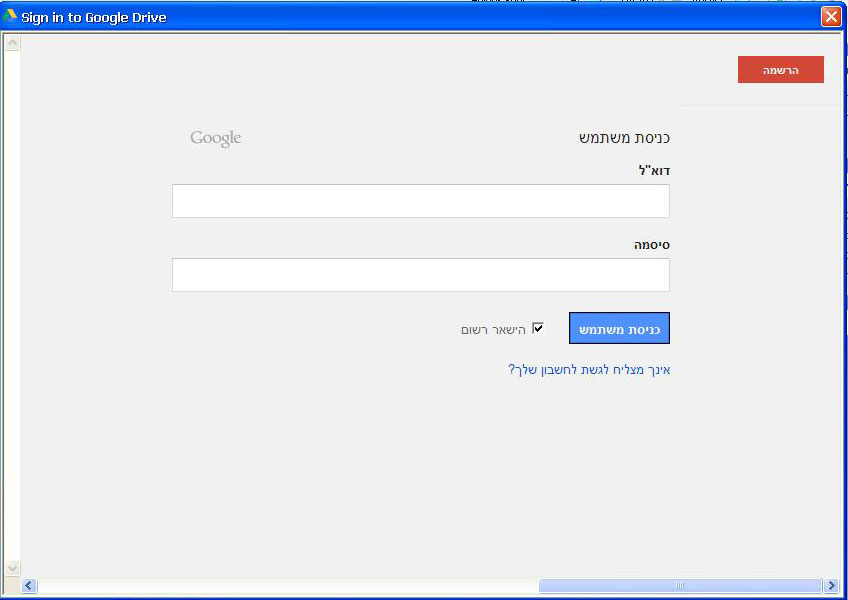The height and width of the screenshot is (600, 848).
Task: Click the vertical scrollbar up arrow
Action: tap(12, 43)
